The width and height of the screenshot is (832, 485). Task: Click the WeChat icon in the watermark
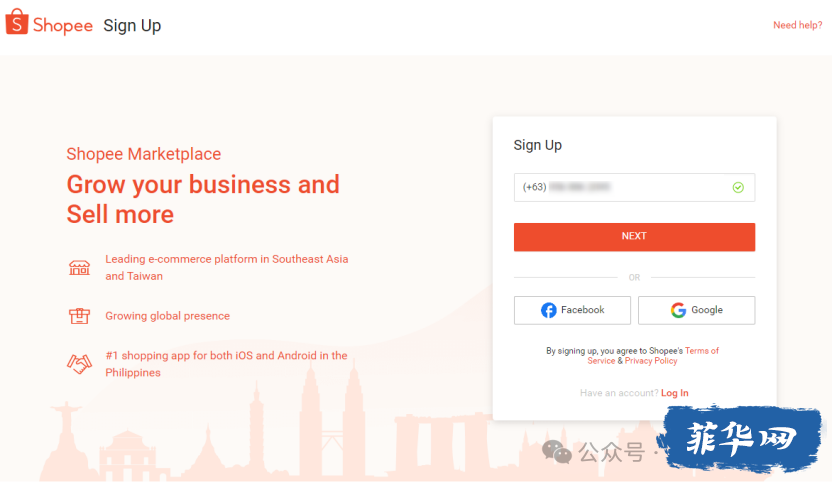click(x=556, y=452)
